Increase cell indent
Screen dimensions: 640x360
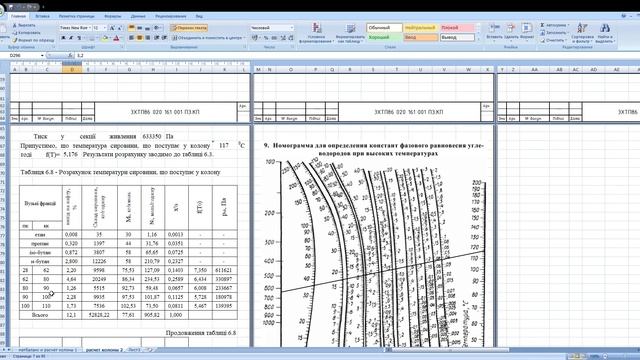(x=164, y=38)
